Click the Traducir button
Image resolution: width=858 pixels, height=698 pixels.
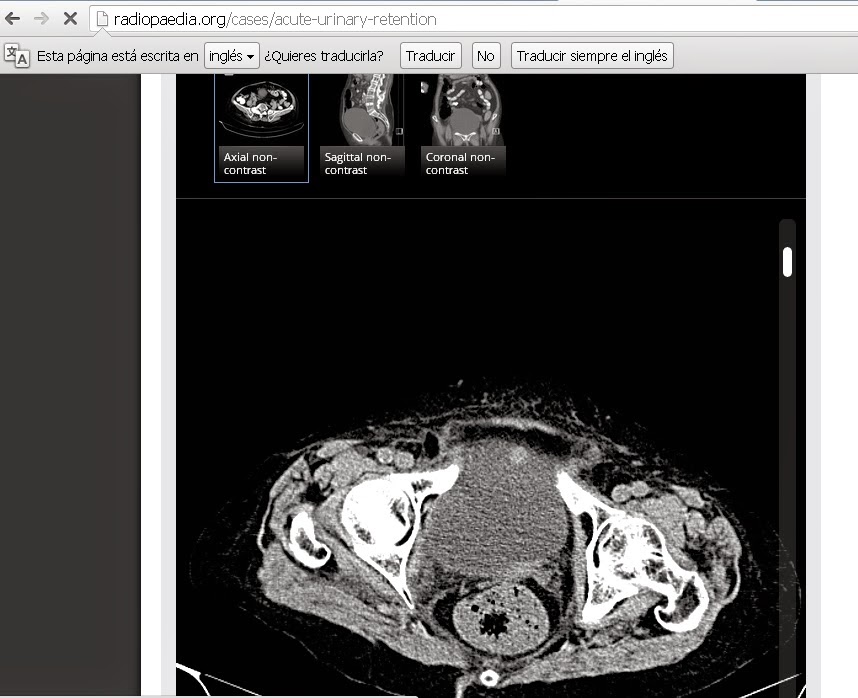tap(431, 56)
